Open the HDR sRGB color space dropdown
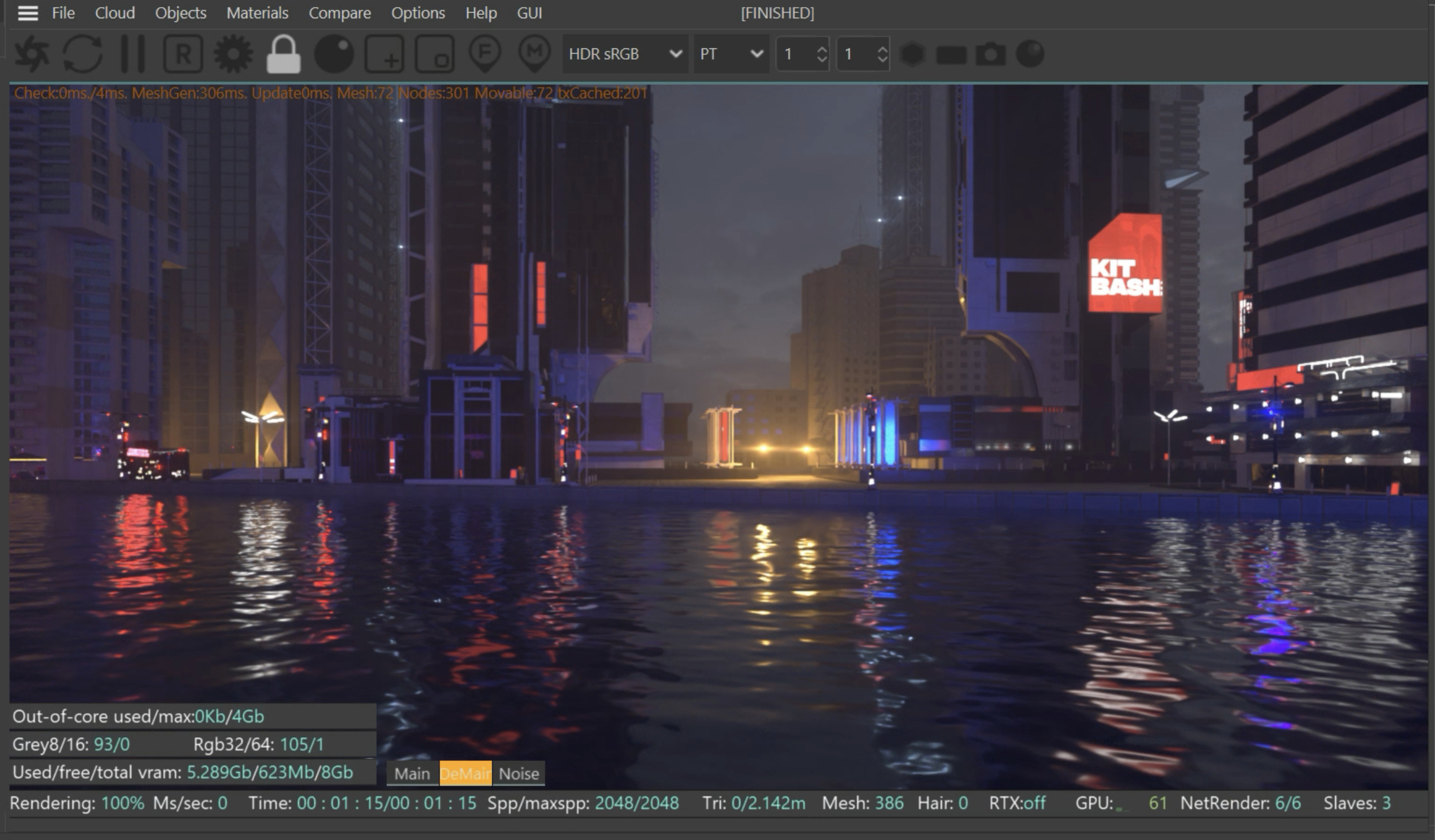Image resolution: width=1435 pixels, height=840 pixels. 624,54
